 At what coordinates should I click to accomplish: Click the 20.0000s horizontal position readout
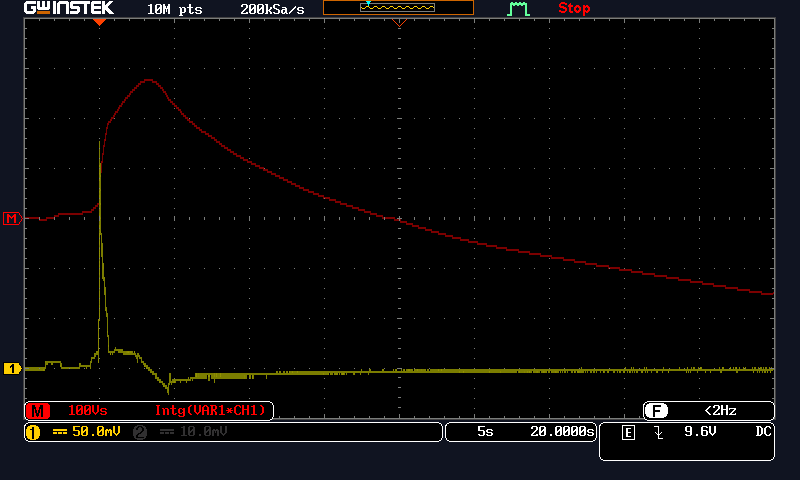(x=562, y=432)
